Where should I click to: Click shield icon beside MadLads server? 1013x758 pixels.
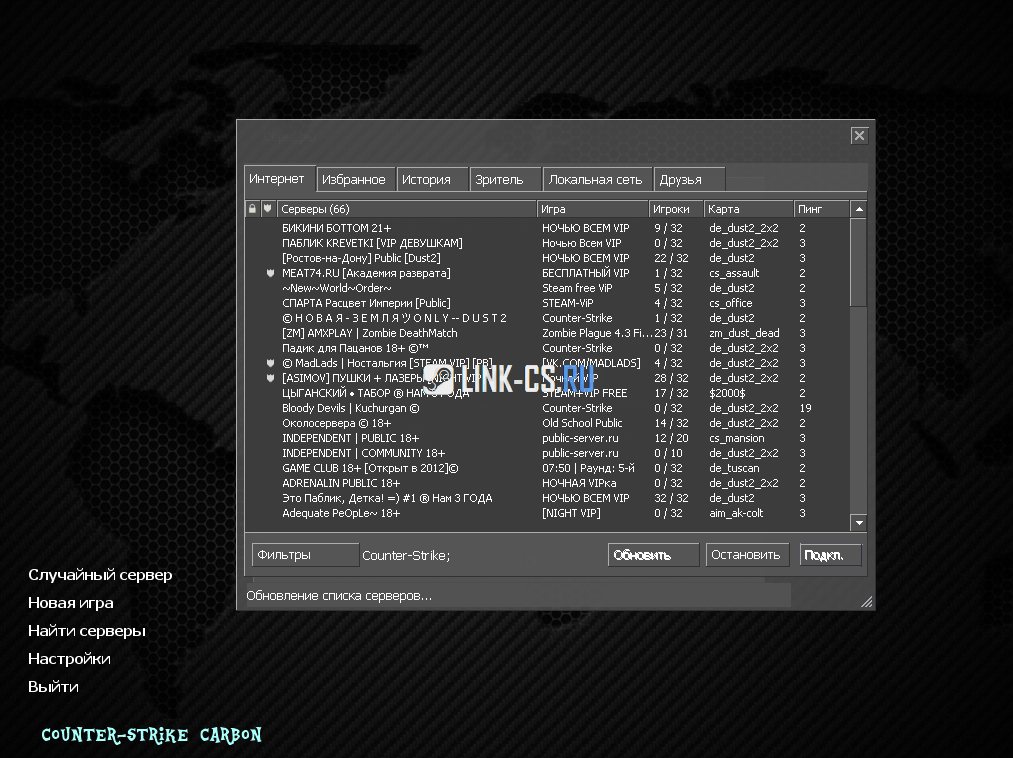[x=270, y=363]
